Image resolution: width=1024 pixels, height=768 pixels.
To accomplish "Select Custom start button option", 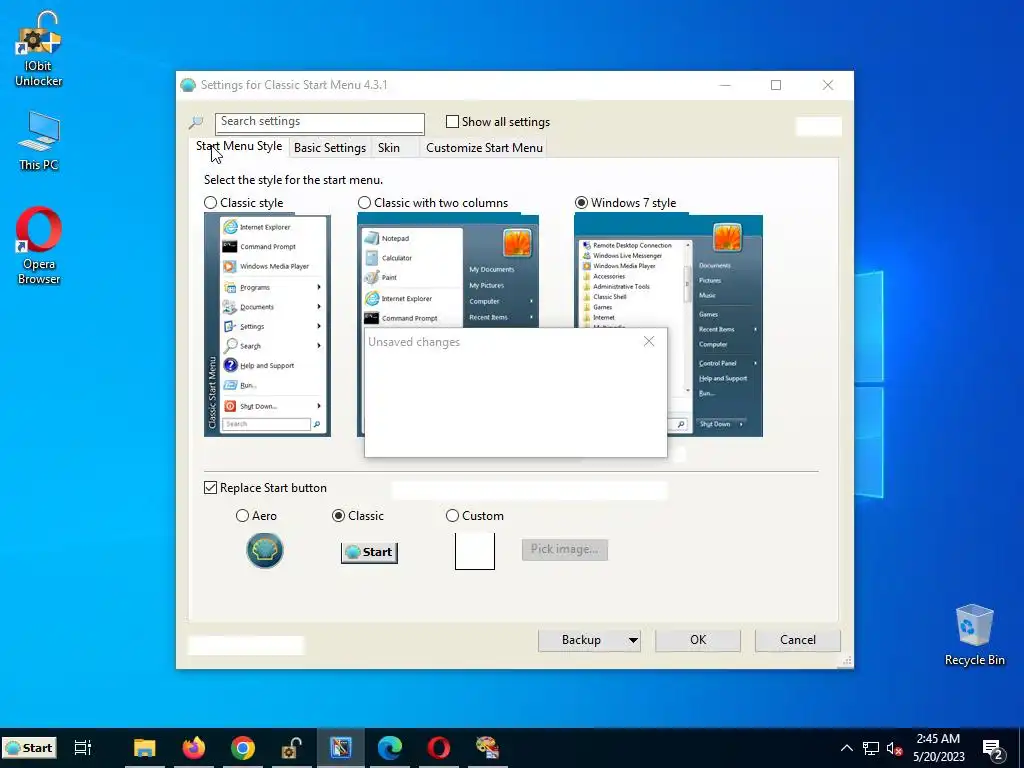I will pos(452,516).
